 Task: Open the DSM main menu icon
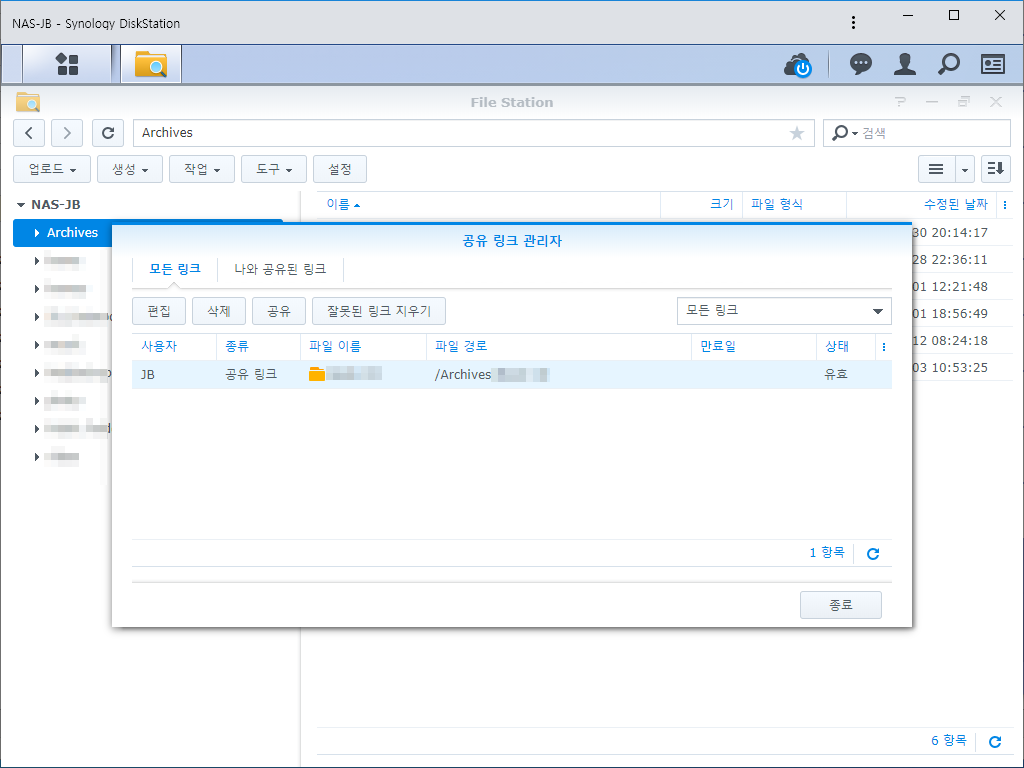(x=67, y=64)
